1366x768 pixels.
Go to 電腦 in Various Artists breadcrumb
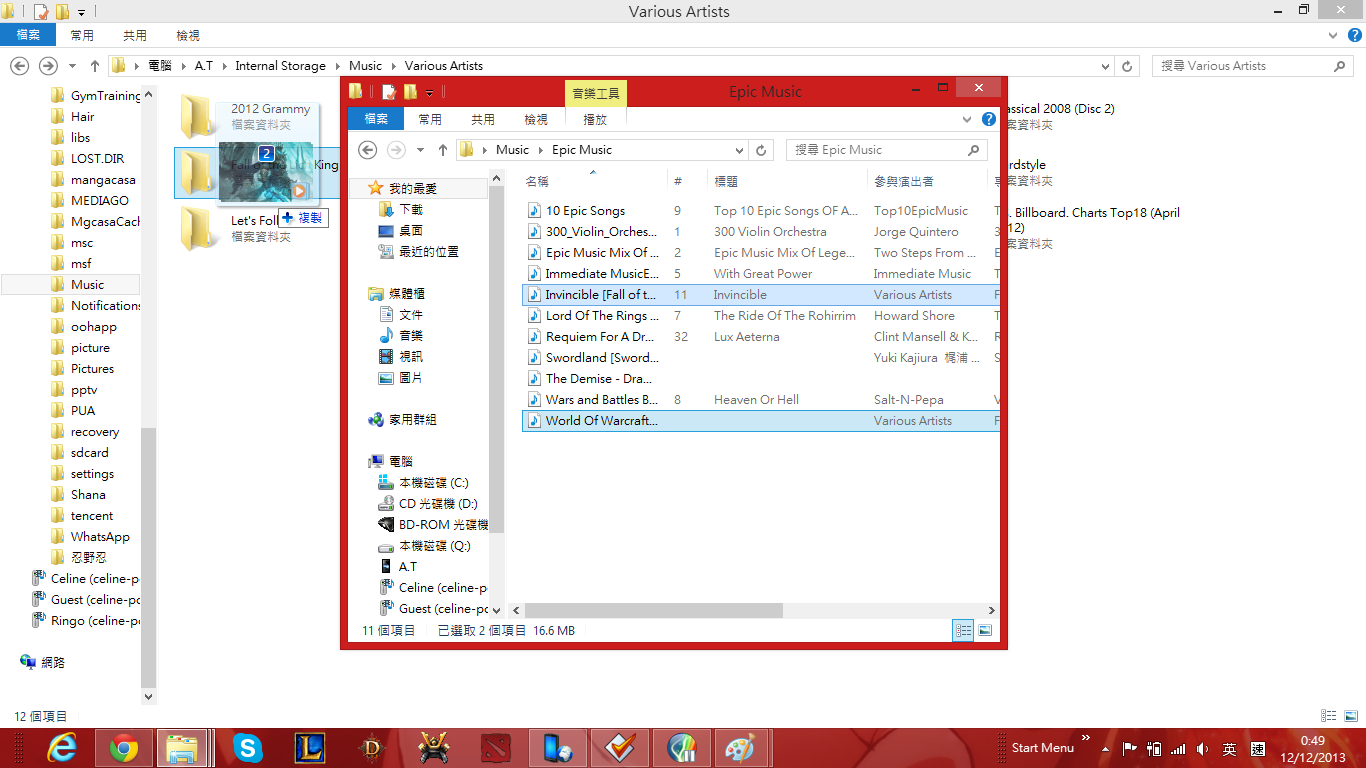(159, 66)
